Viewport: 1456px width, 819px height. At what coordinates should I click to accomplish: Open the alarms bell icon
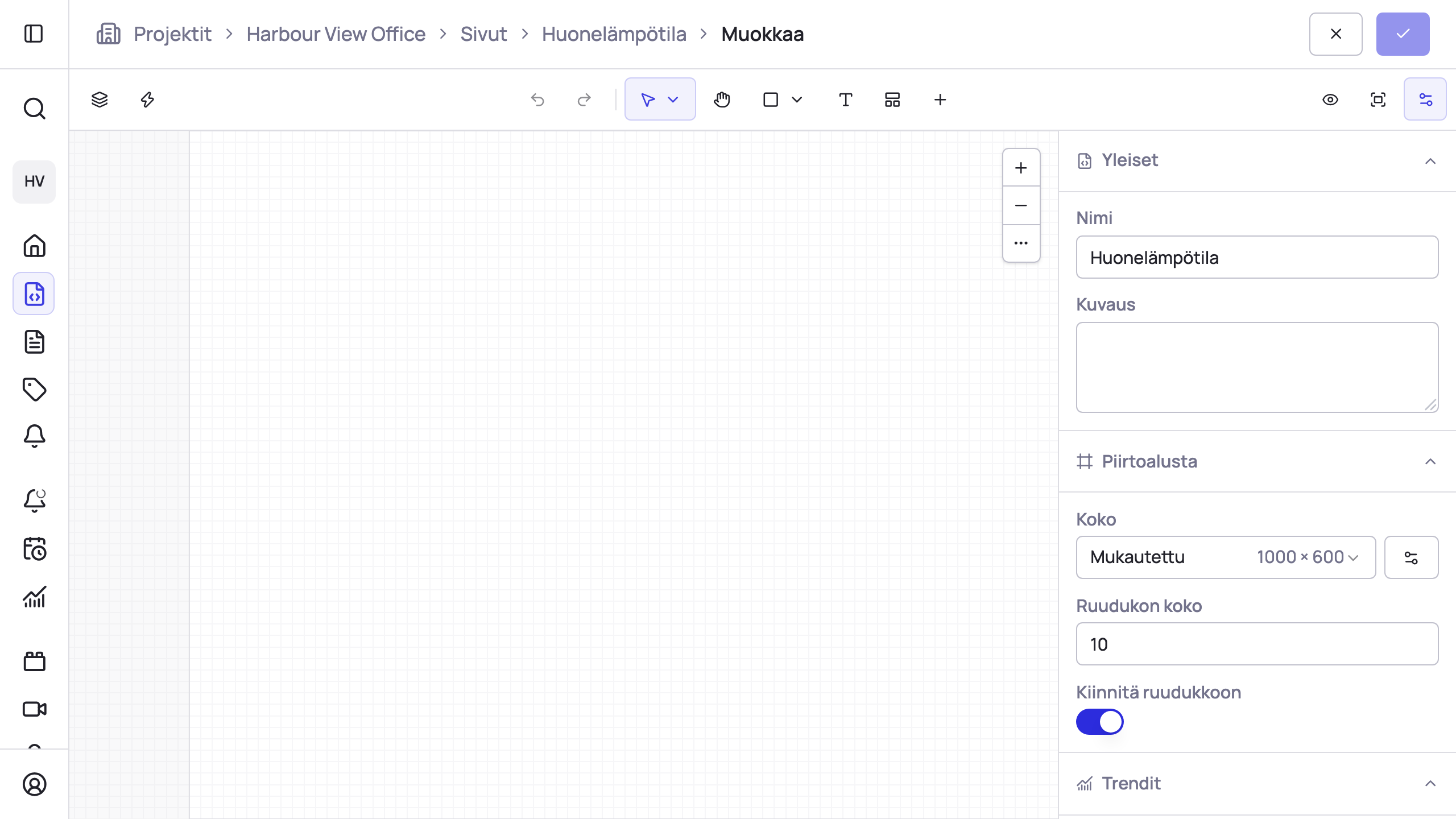(x=34, y=437)
